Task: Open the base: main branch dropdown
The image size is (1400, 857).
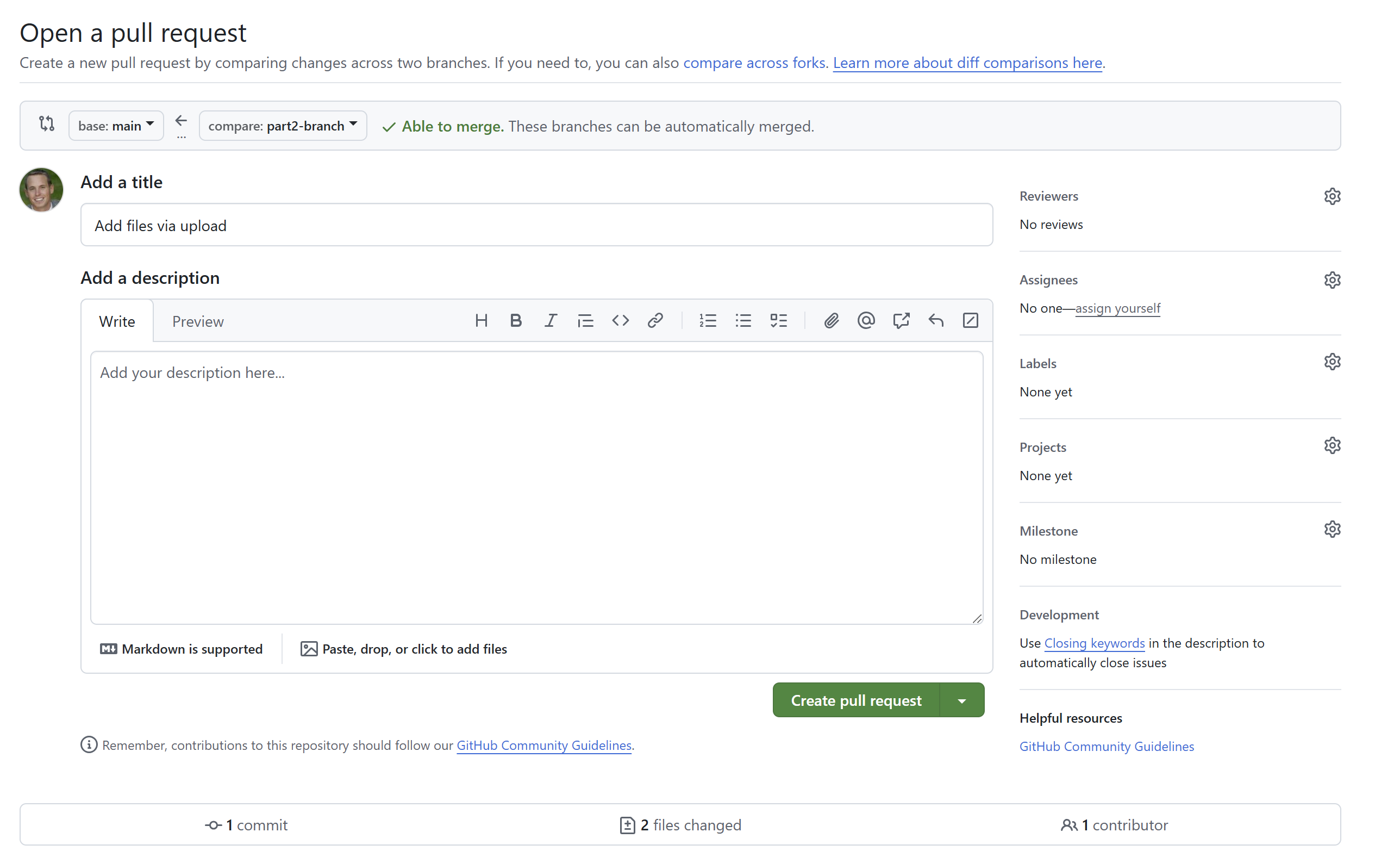Action: coord(116,126)
